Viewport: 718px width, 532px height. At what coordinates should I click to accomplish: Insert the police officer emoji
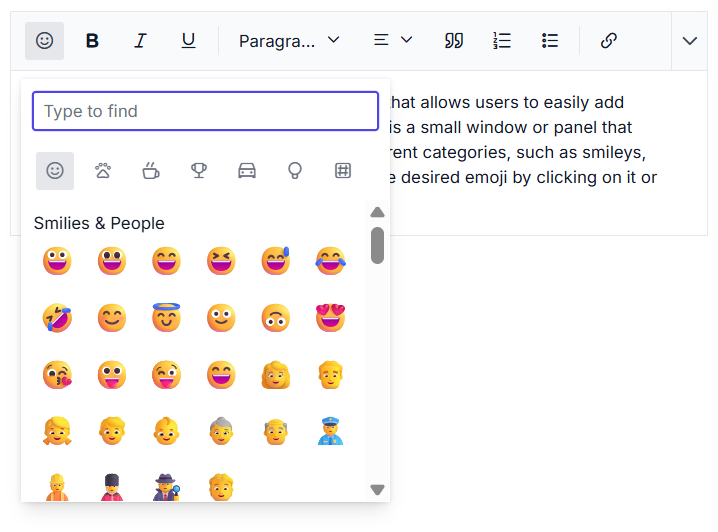pyautogui.click(x=330, y=431)
